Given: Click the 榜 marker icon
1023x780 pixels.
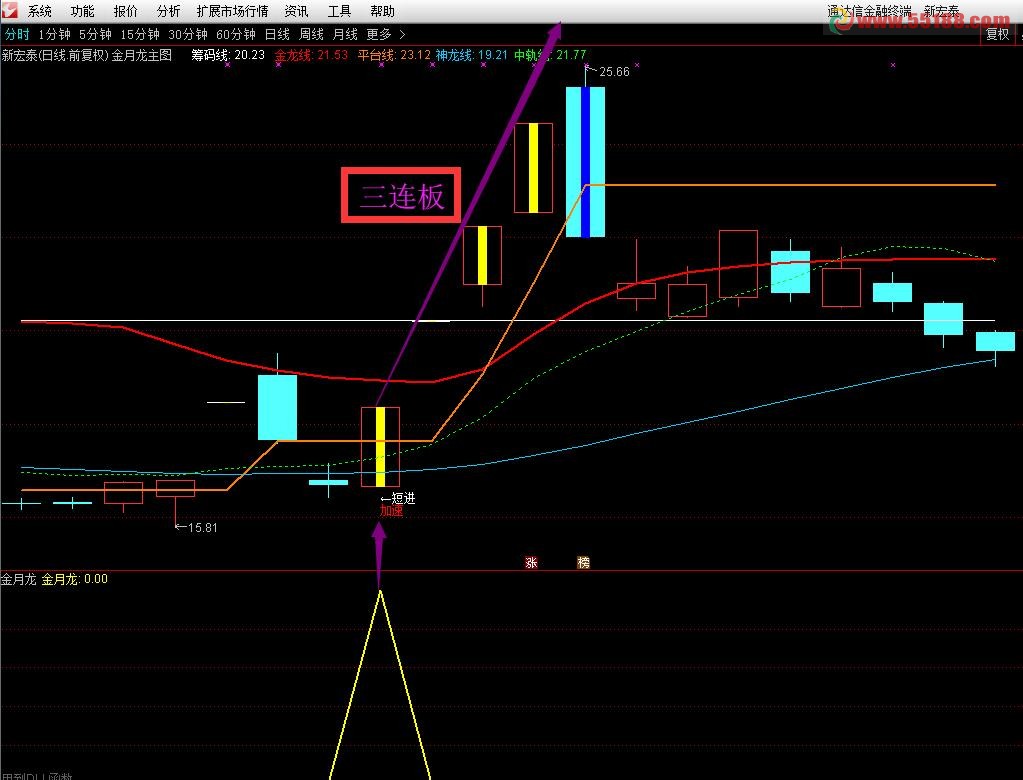Looking at the screenshot, I should click(583, 563).
